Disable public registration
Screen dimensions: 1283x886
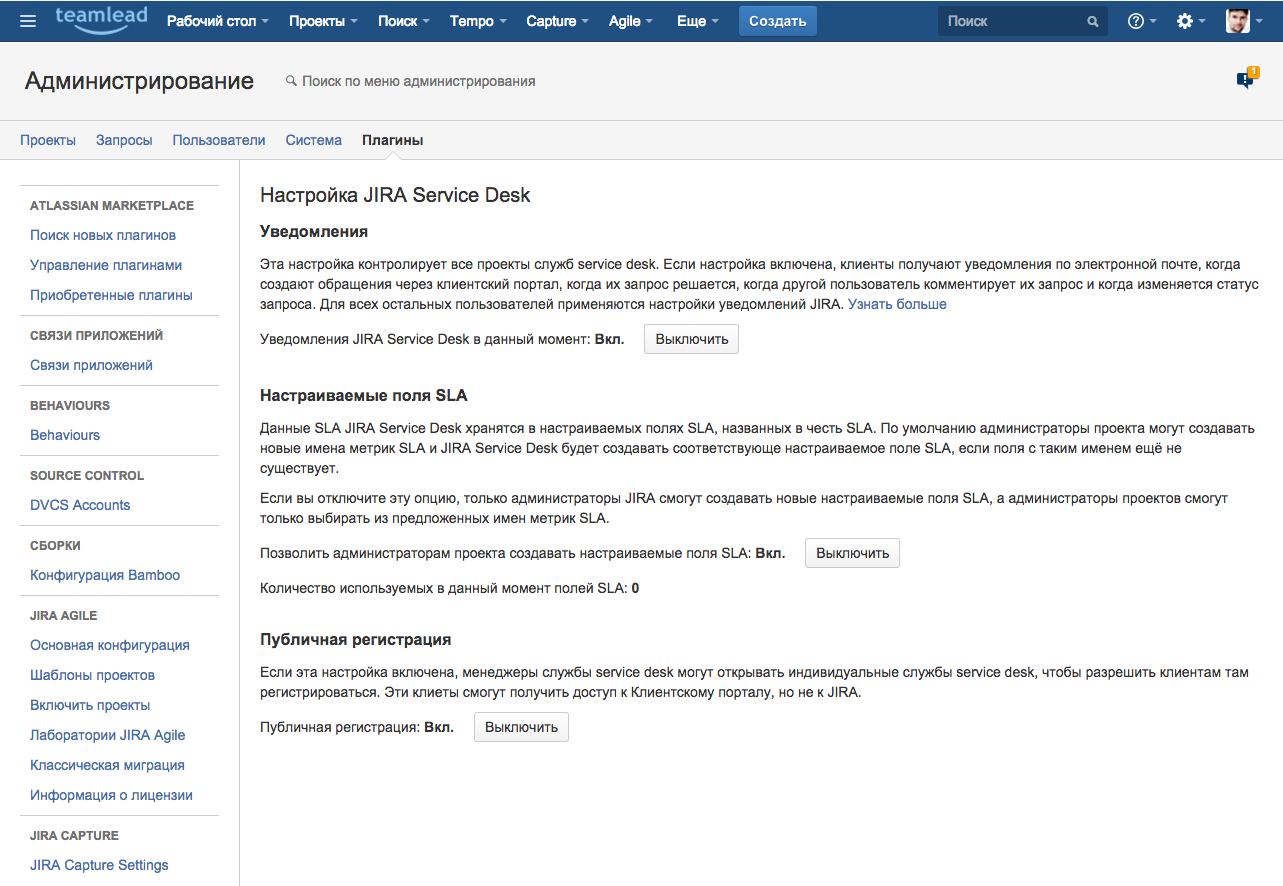521,727
